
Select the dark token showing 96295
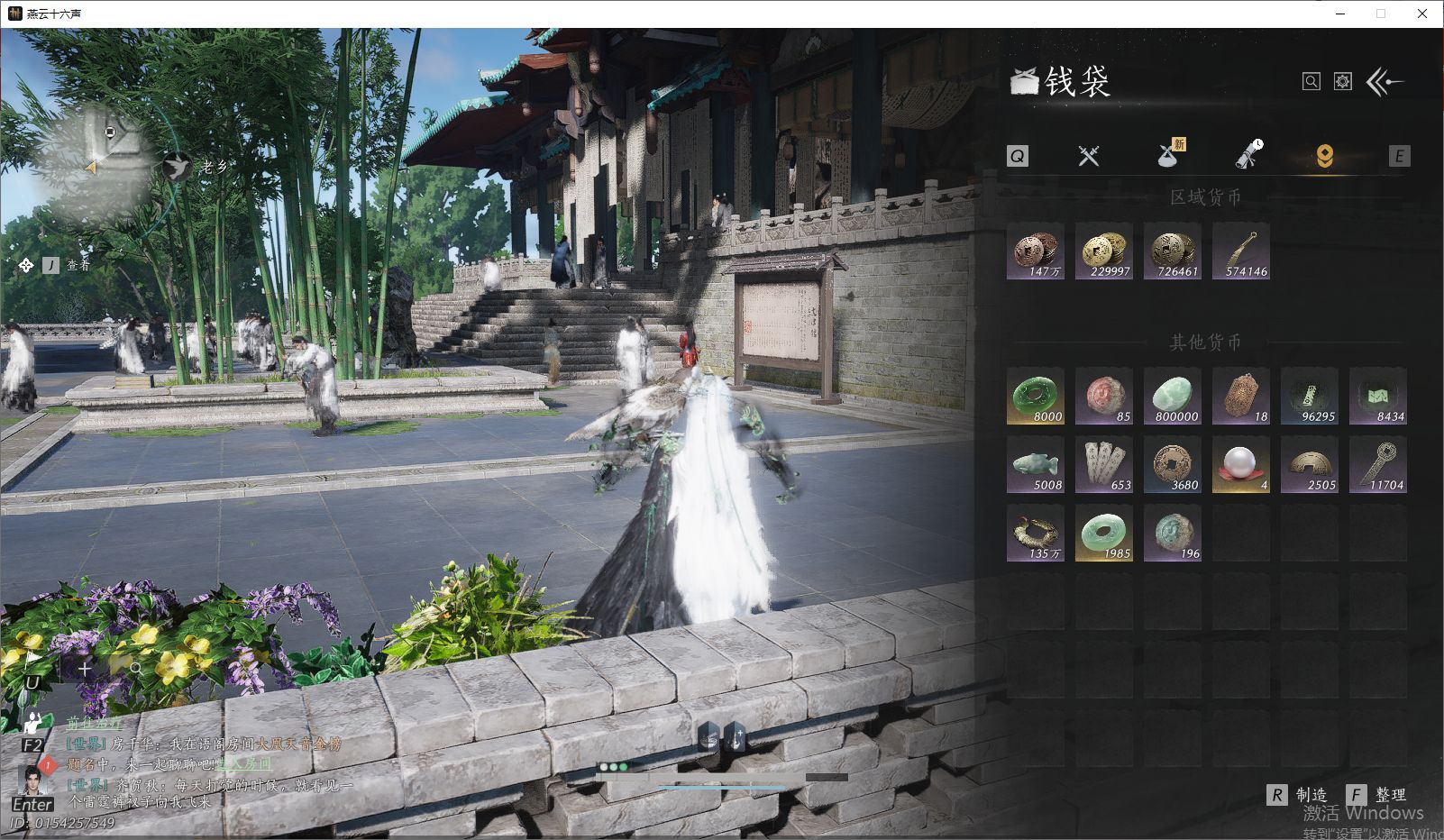[1310, 396]
